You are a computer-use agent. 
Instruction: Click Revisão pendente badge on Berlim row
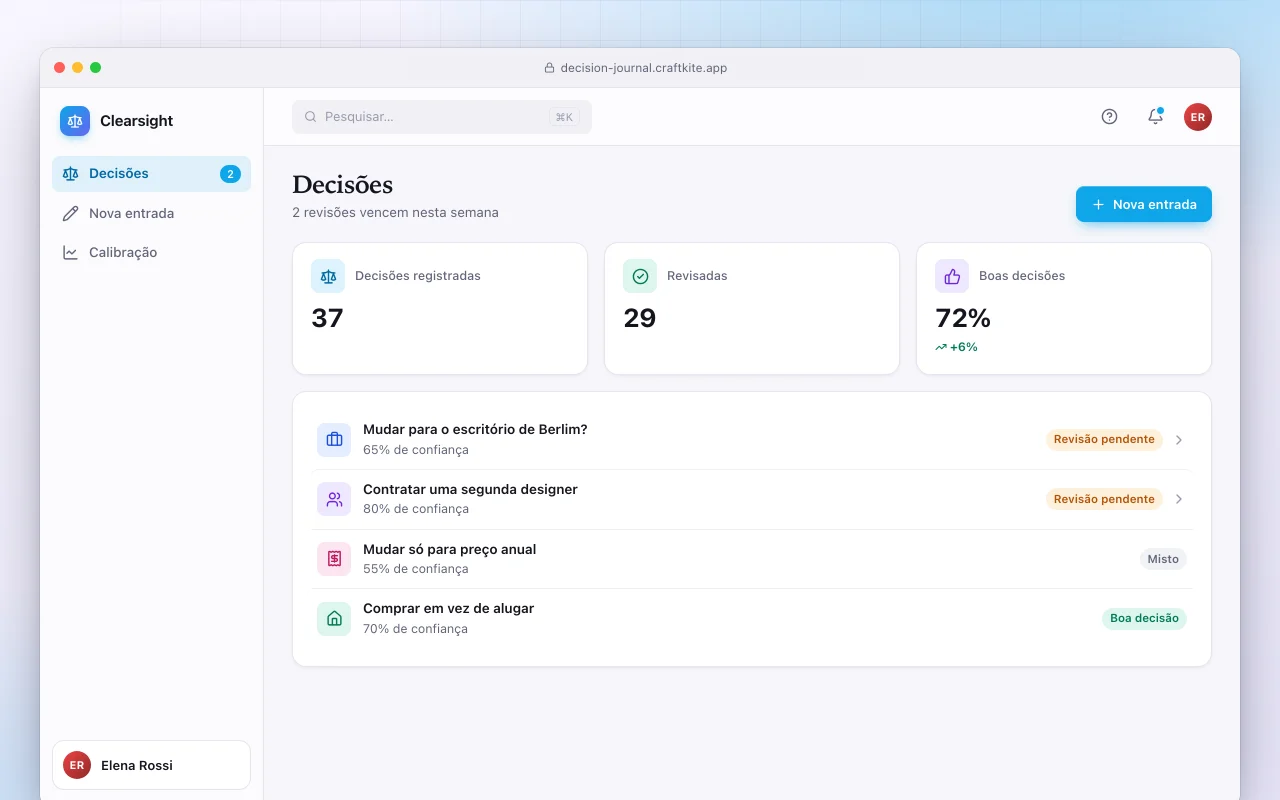coord(1104,440)
